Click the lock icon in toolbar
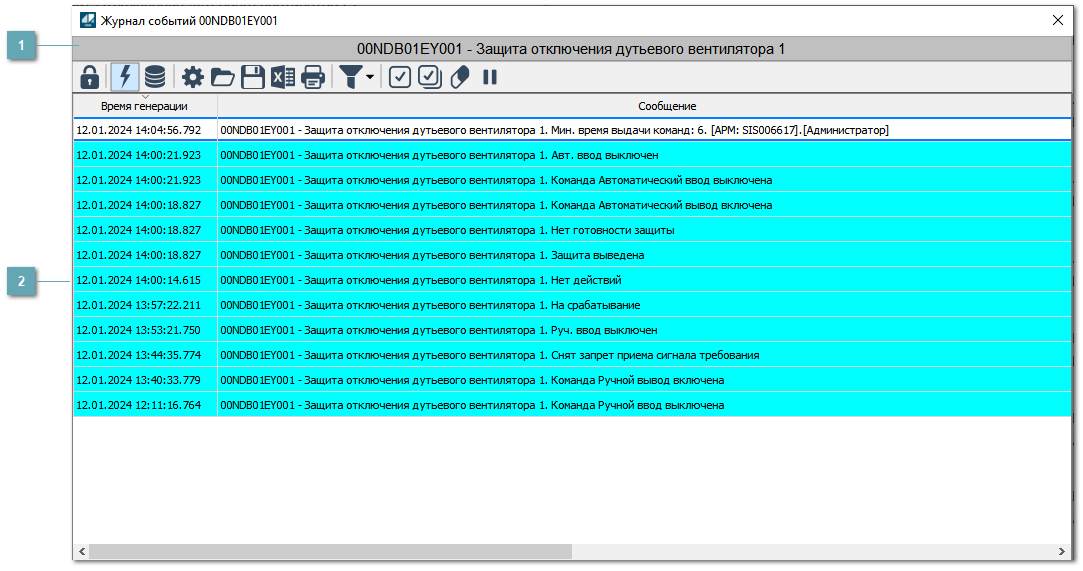Screen dimensions: 1083x571 click(x=90, y=77)
